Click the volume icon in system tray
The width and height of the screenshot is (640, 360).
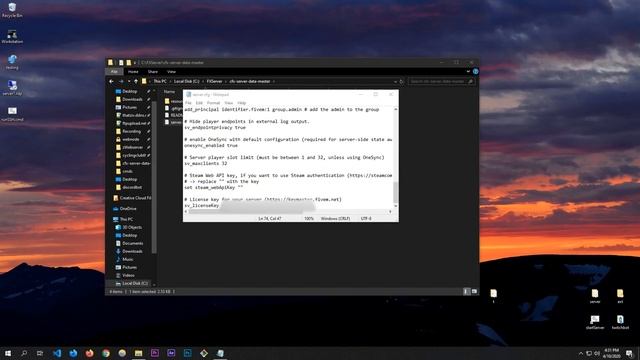pyautogui.click(x=597, y=353)
